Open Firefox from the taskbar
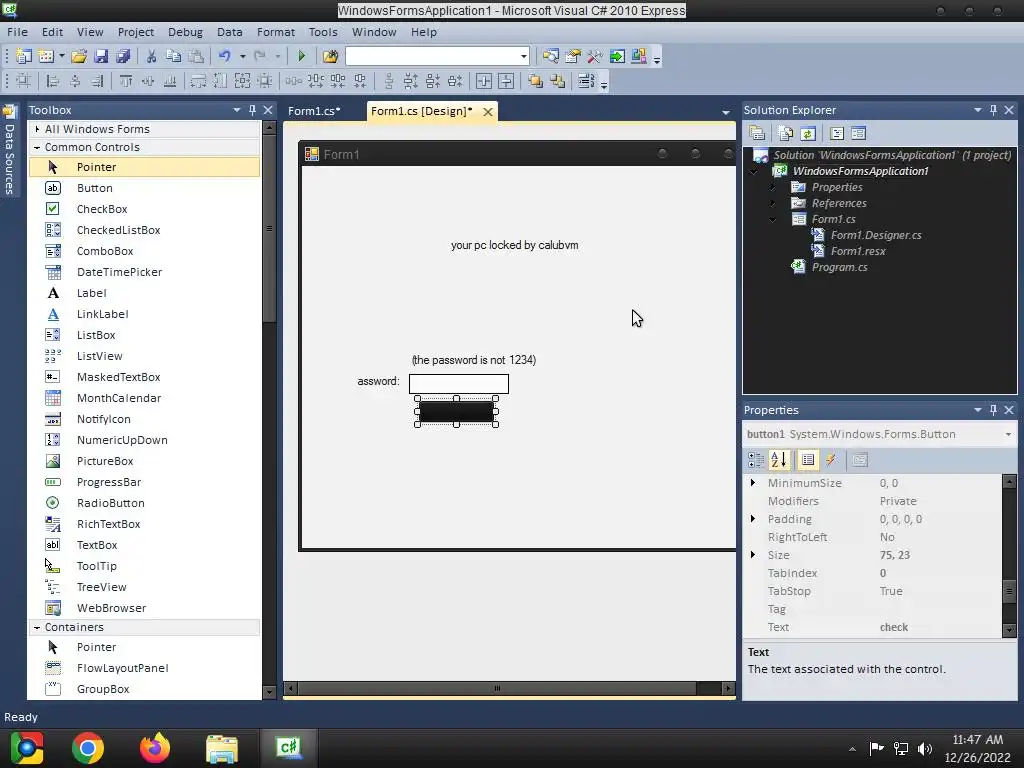The image size is (1024, 768). (155, 748)
